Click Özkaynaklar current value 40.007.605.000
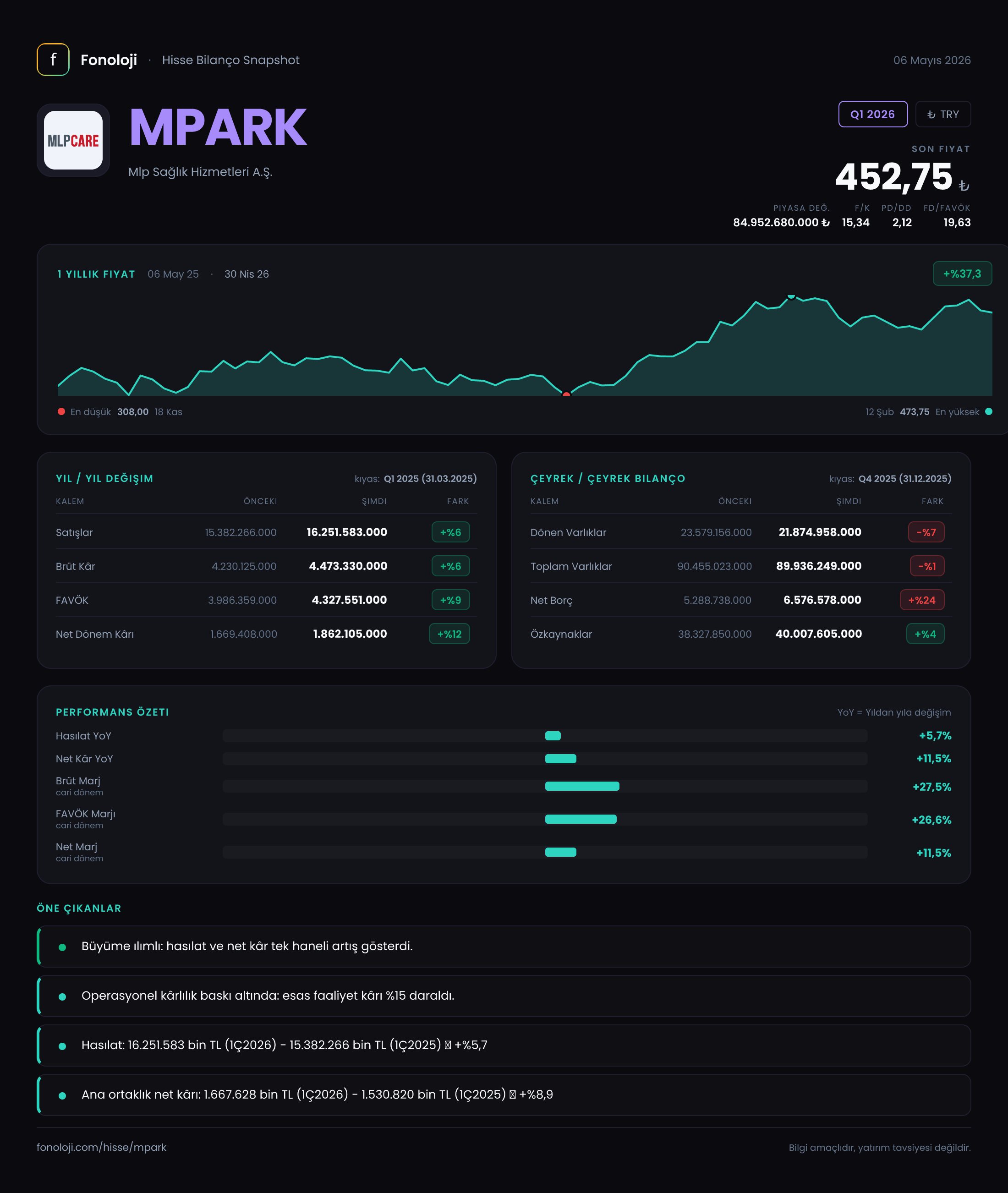The height and width of the screenshot is (1193, 1008). (x=818, y=634)
